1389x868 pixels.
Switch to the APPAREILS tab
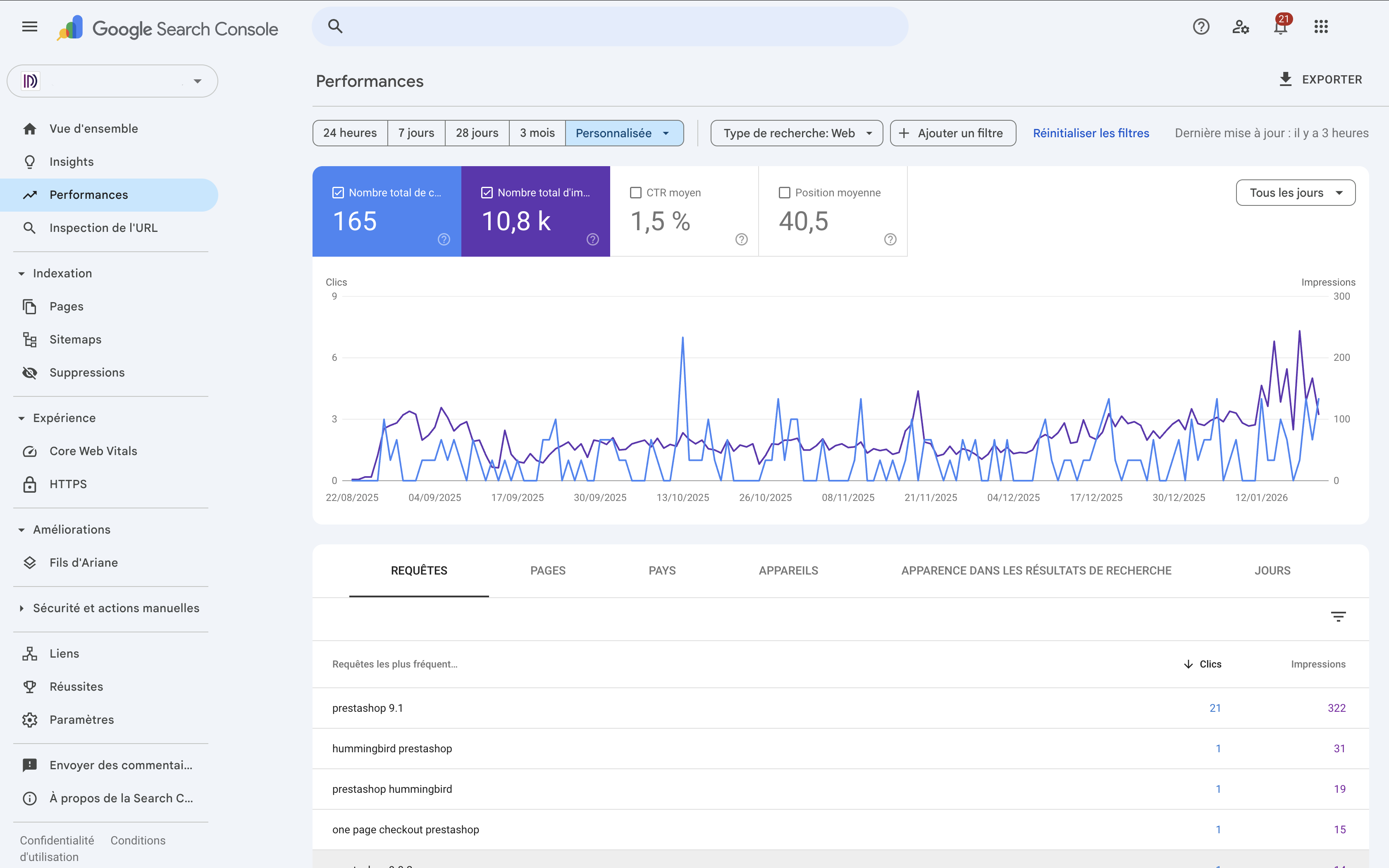[788, 570]
